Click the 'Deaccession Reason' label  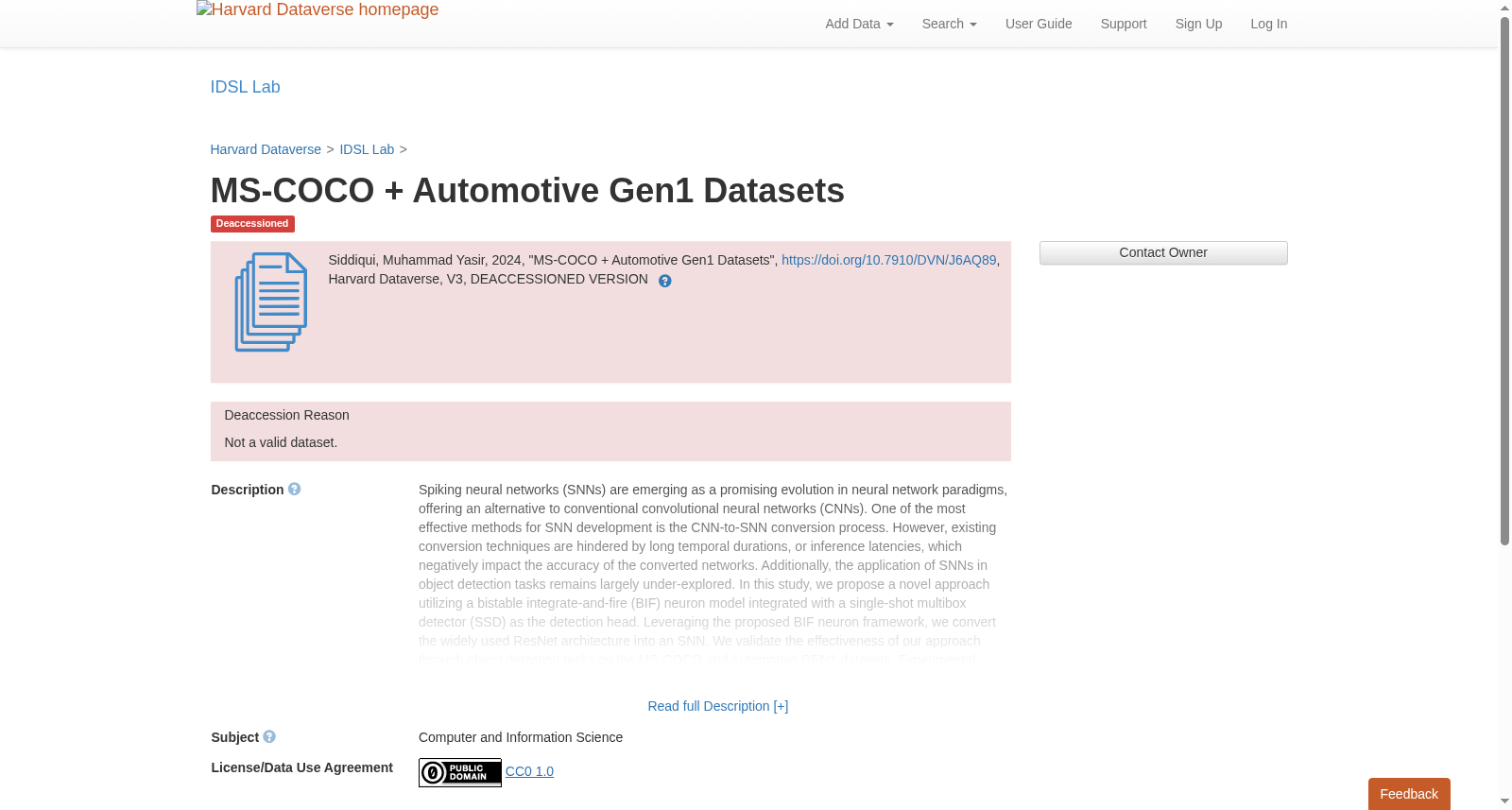[286, 415]
